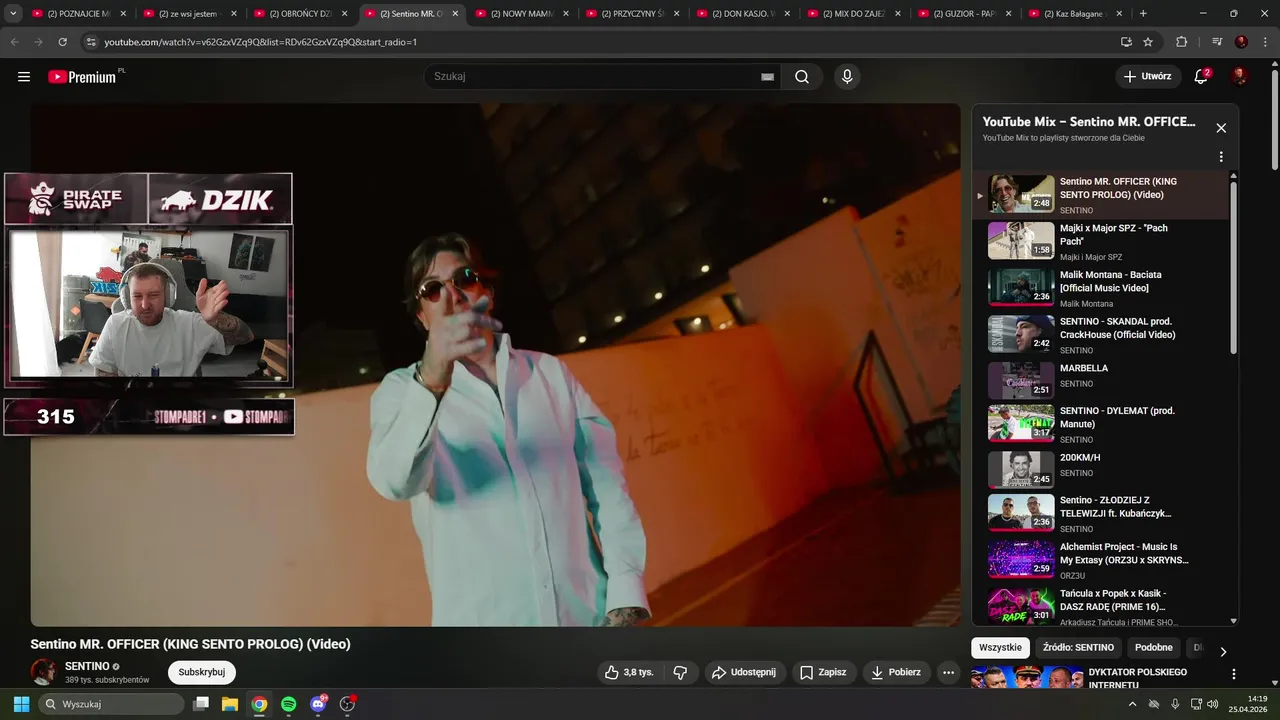Close the Kaz Bałagane tab

1119,14
